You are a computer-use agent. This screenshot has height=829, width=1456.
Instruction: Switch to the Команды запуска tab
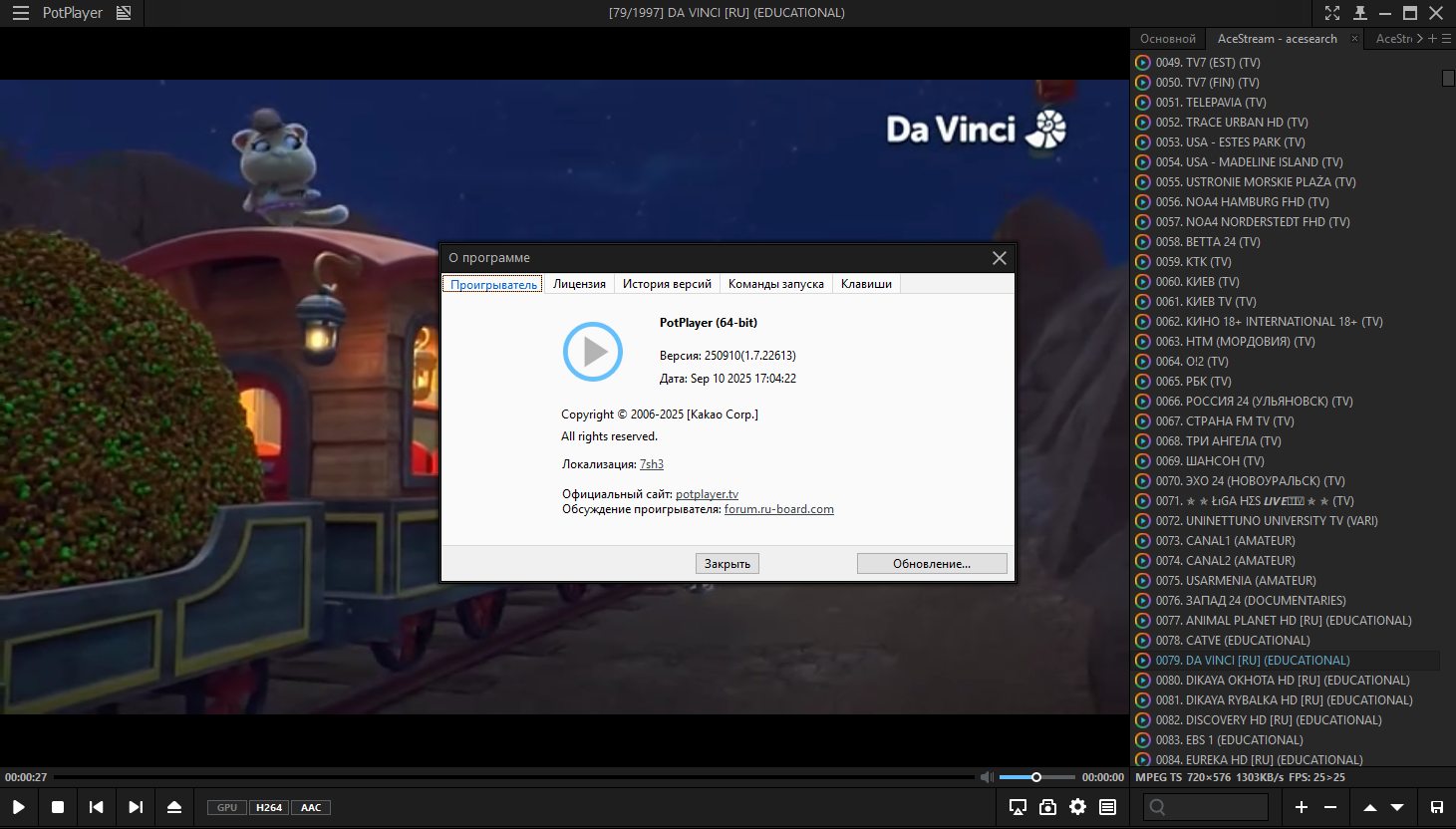[x=776, y=284]
